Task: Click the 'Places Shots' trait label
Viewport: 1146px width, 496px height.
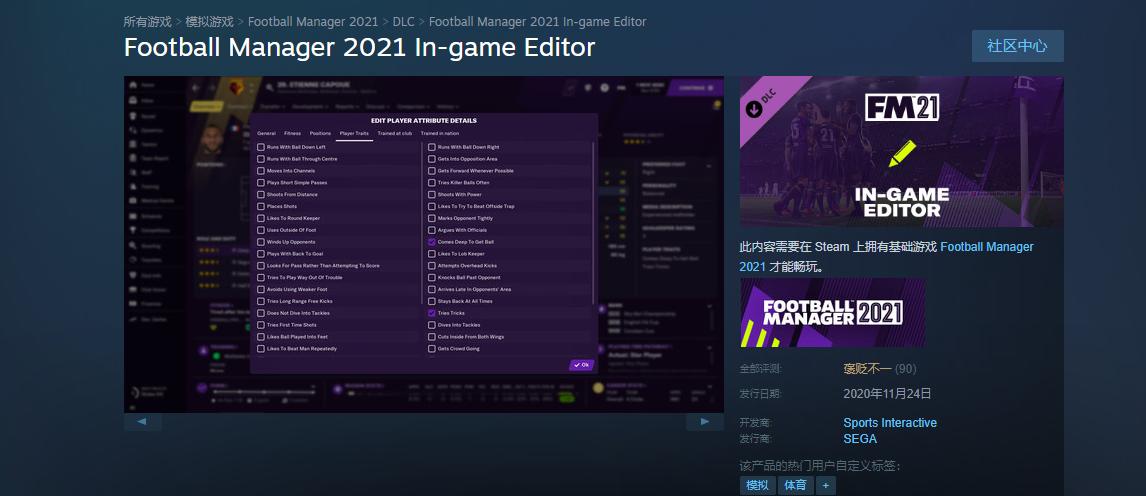Action: click(x=281, y=207)
